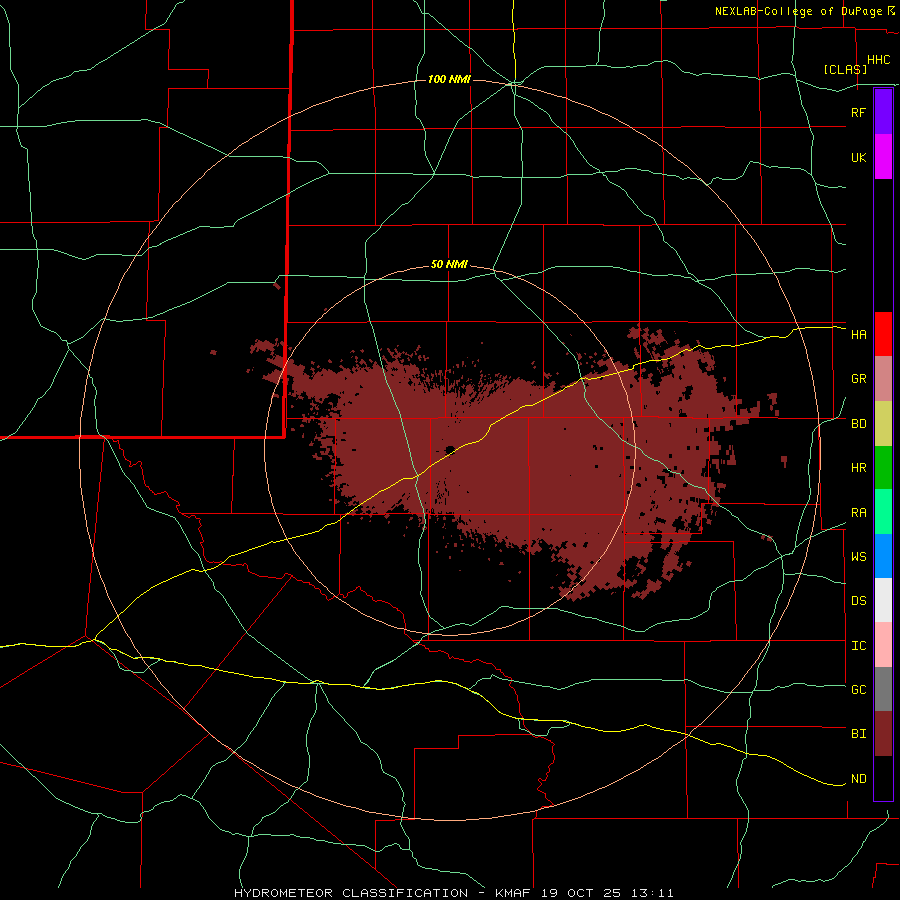Click the GR pink-brown legend swatch

(883, 379)
